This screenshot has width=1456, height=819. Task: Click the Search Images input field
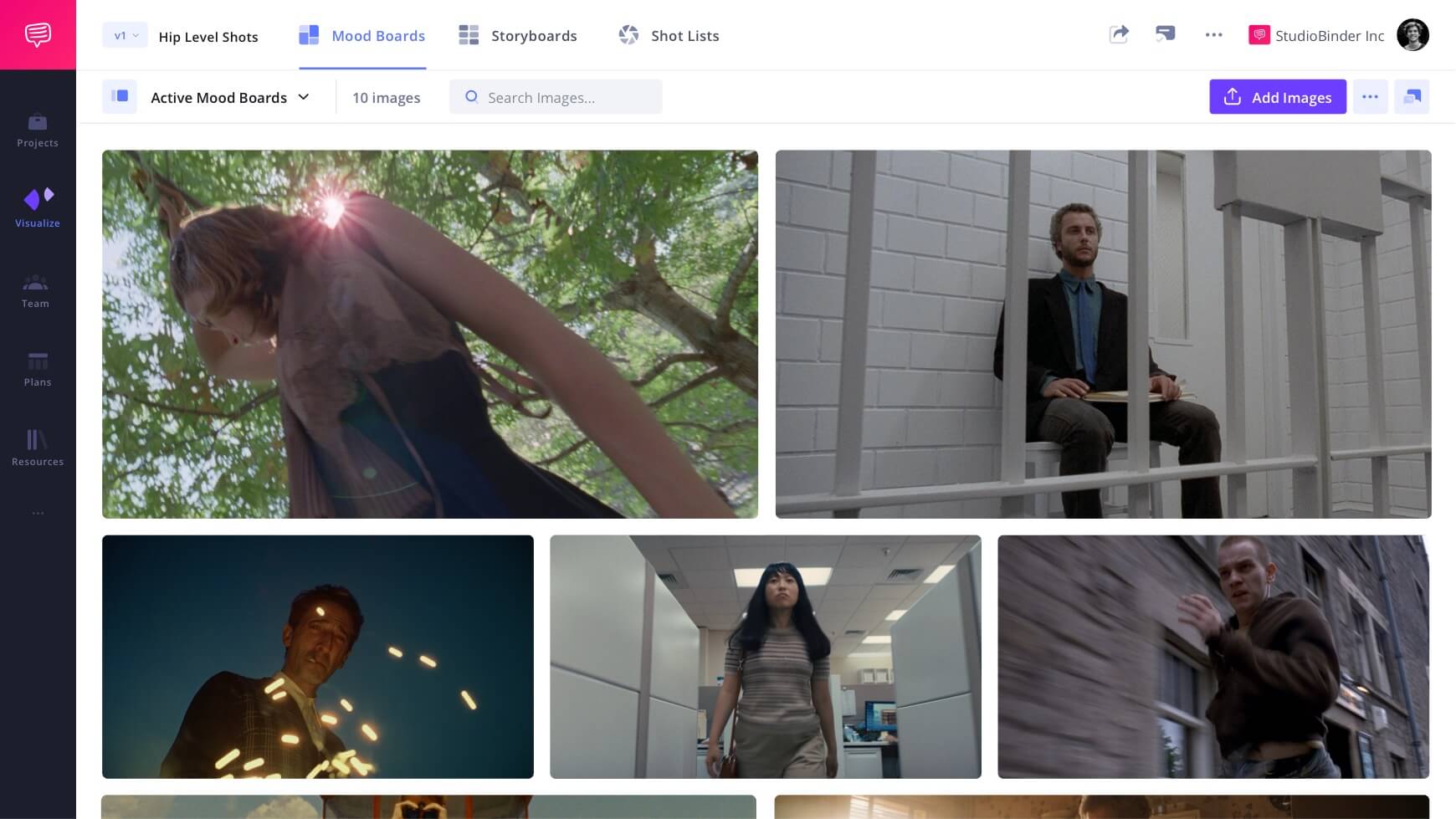[556, 97]
